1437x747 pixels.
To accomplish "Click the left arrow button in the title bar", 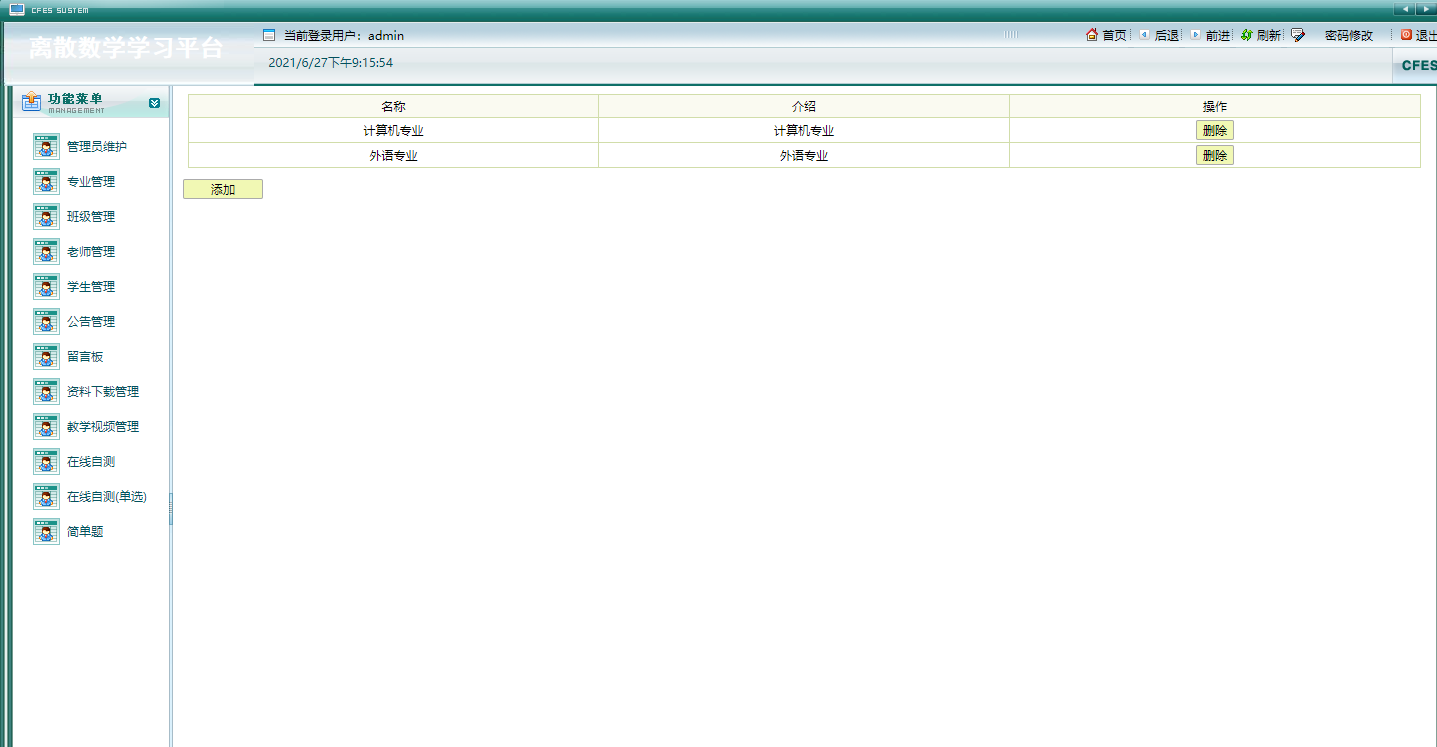I will (1405, 9).
